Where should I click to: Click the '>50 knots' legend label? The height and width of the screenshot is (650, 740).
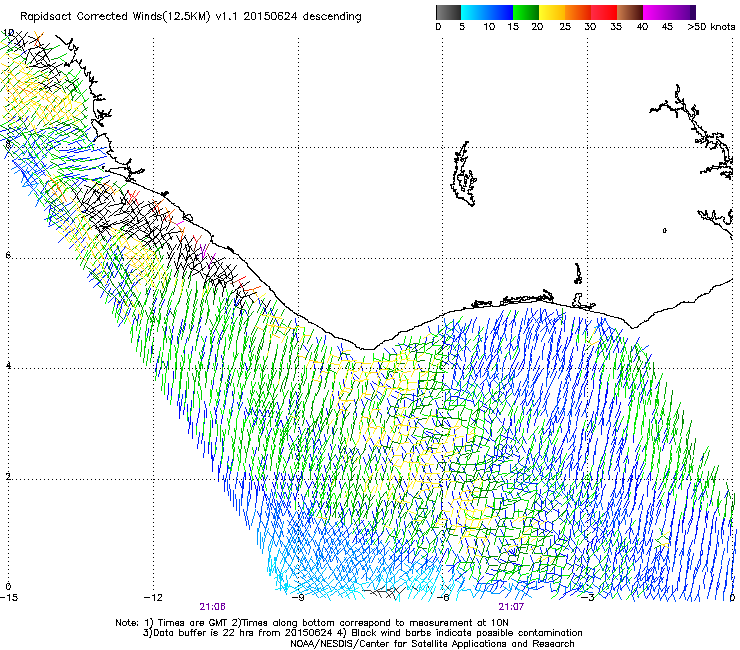711,27
